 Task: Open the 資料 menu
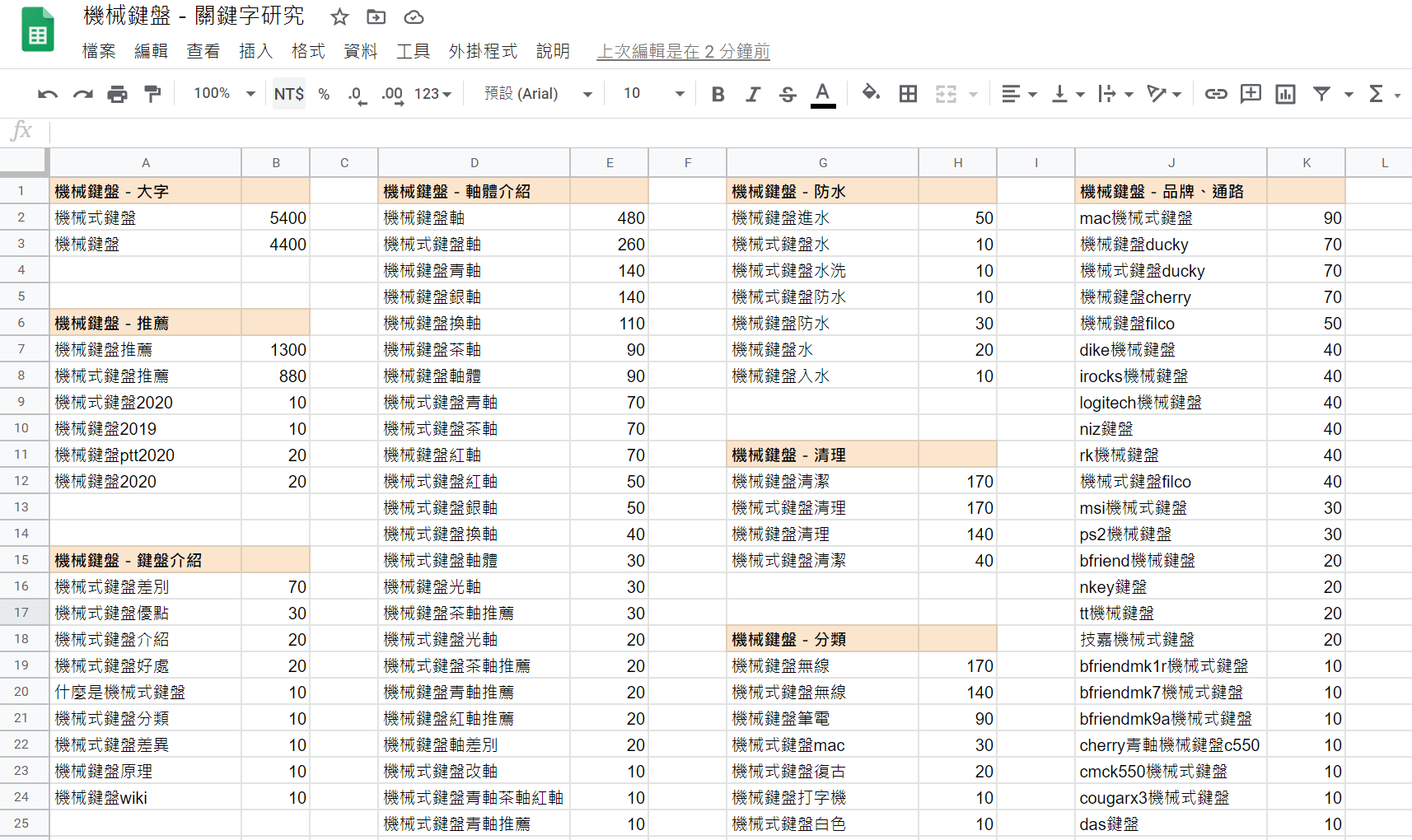(360, 51)
